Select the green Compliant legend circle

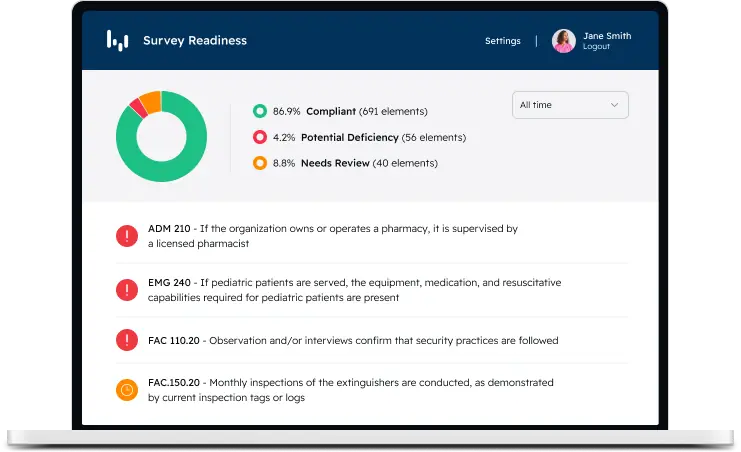(x=260, y=111)
